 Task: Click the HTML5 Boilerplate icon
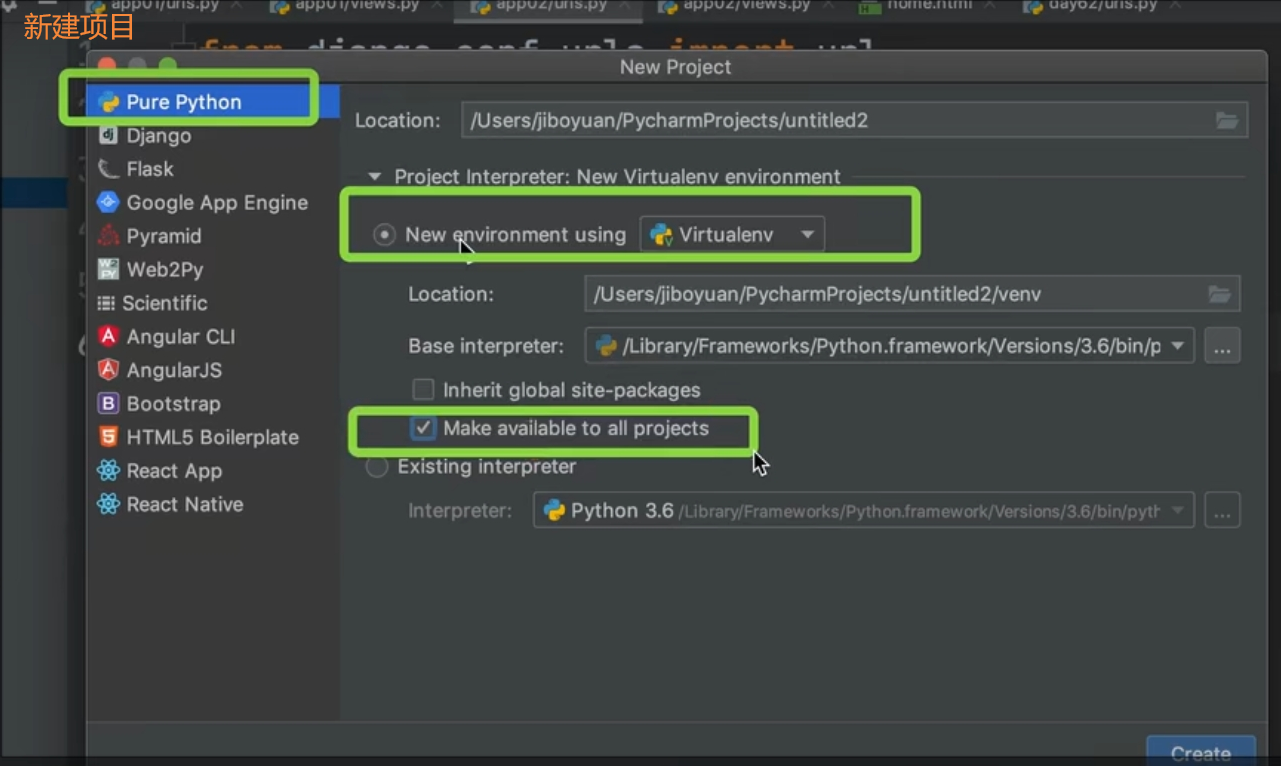108,437
